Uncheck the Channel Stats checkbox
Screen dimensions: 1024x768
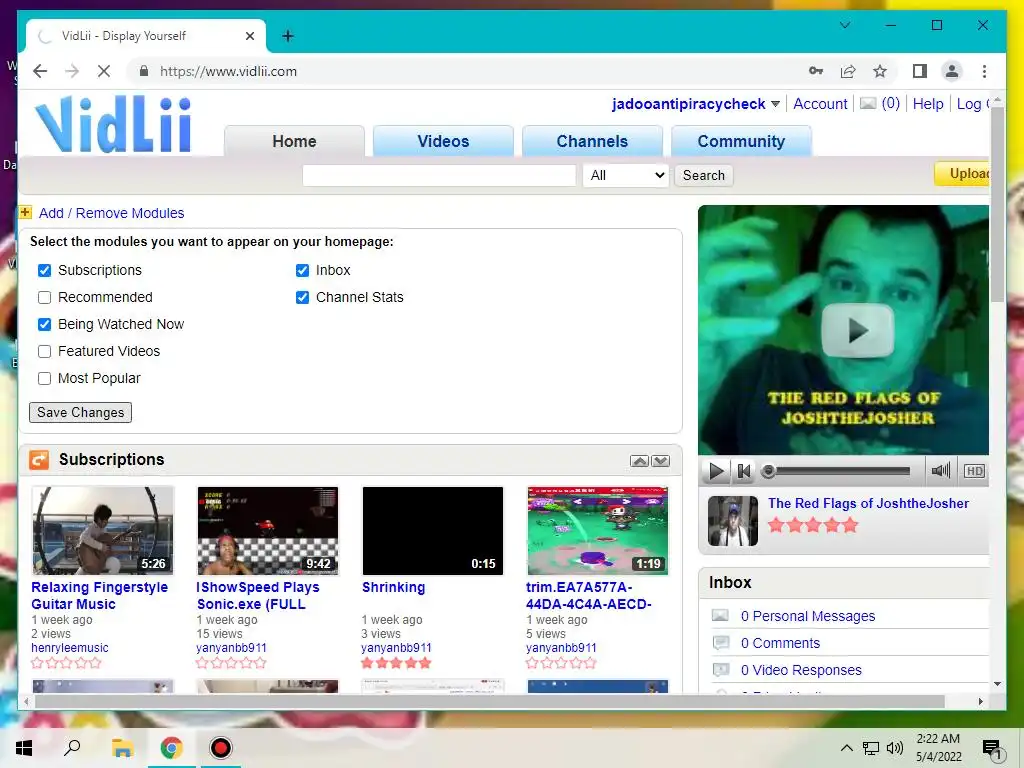point(302,297)
